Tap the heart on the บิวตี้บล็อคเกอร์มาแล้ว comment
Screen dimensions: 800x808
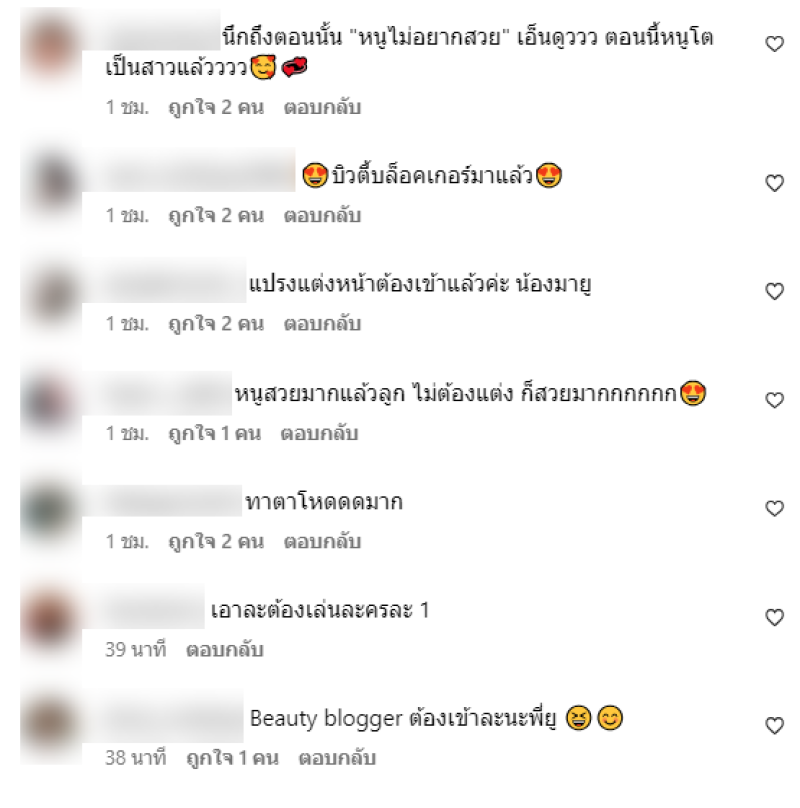(x=774, y=183)
